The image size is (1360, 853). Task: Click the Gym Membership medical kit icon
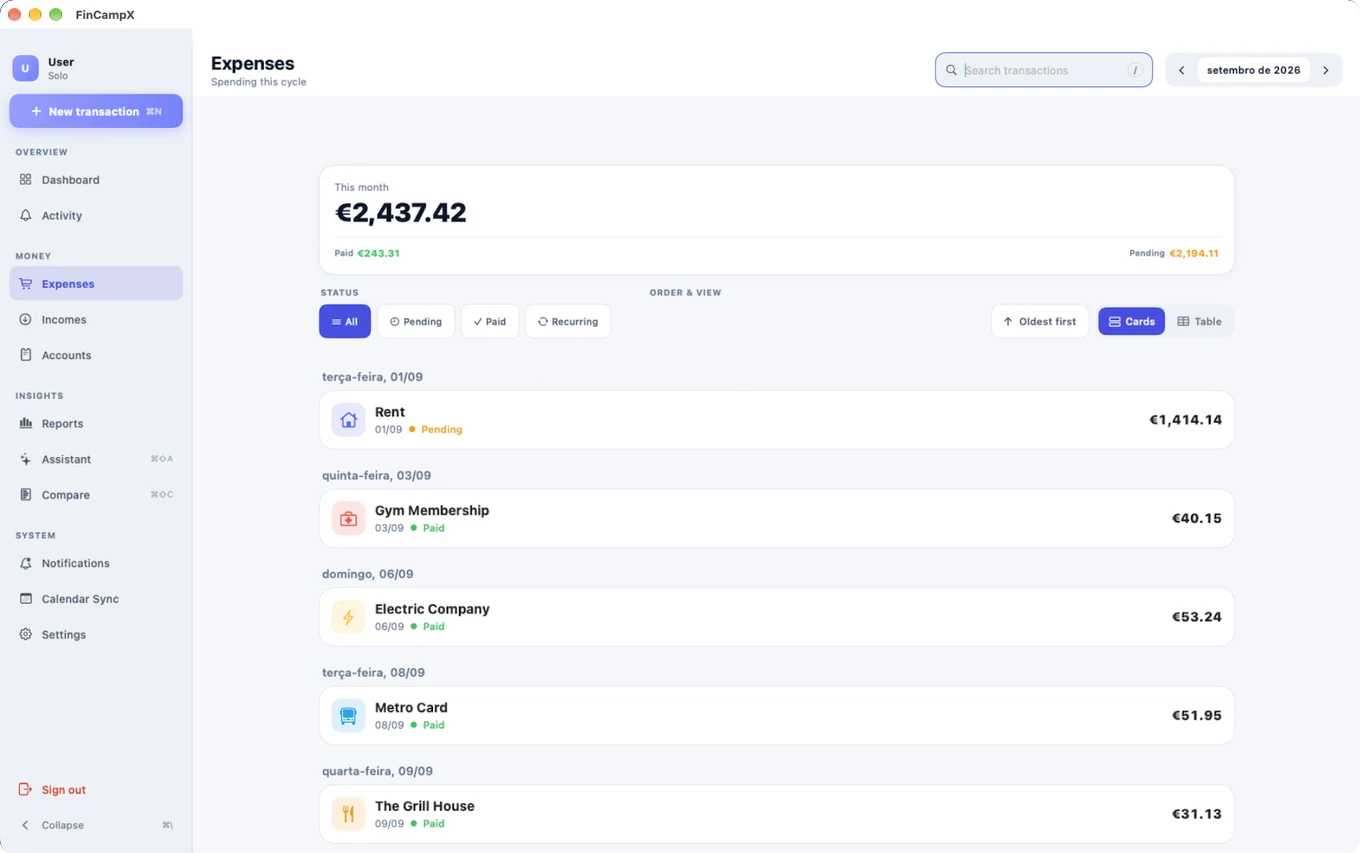pos(348,519)
